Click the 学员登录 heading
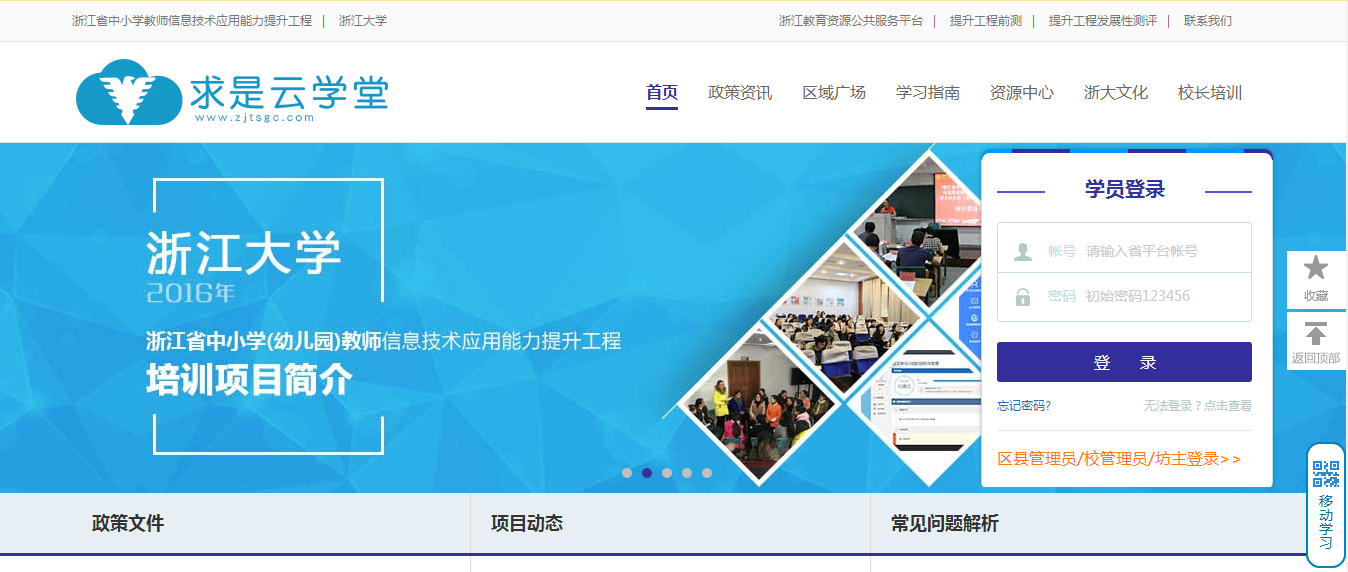Viewport: 1348px width, 572px height. coord(1125,190)
